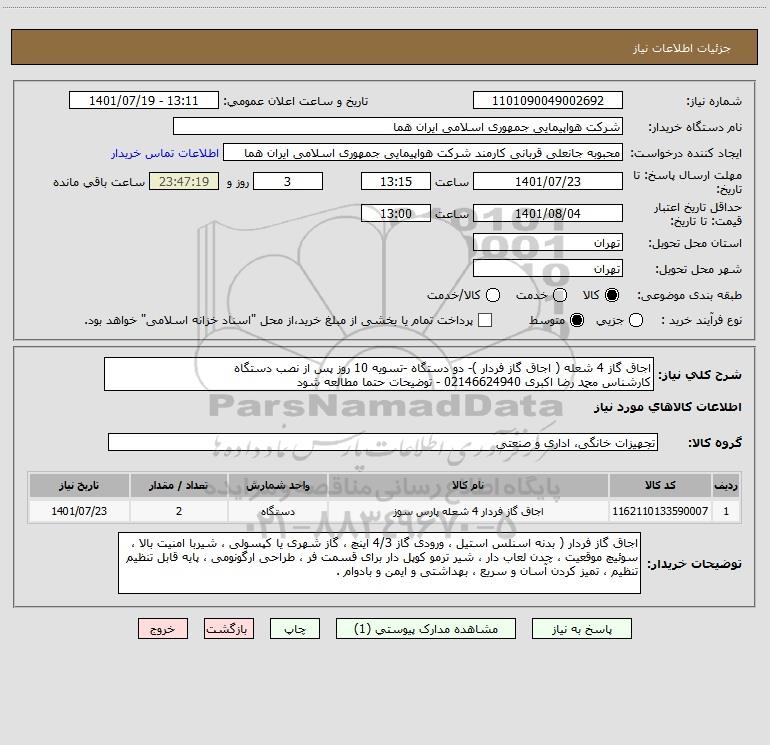Click the خروج exit button

163,629
